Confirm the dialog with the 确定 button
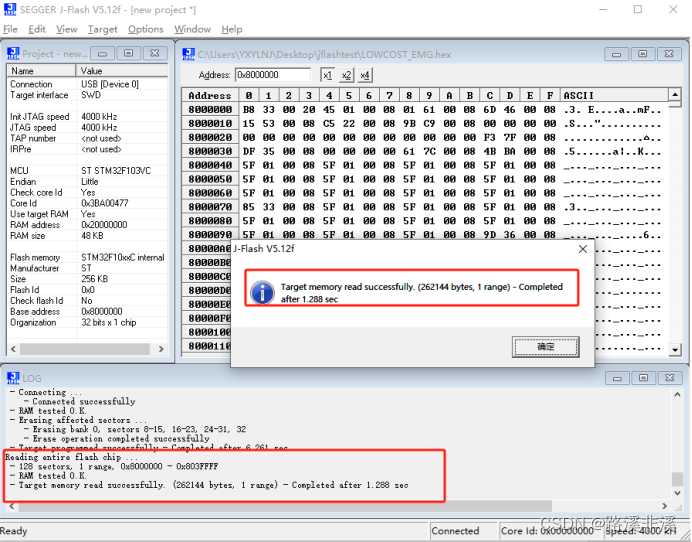The height and width of the screenshot is (542, 692). click(x=545, y=347)
